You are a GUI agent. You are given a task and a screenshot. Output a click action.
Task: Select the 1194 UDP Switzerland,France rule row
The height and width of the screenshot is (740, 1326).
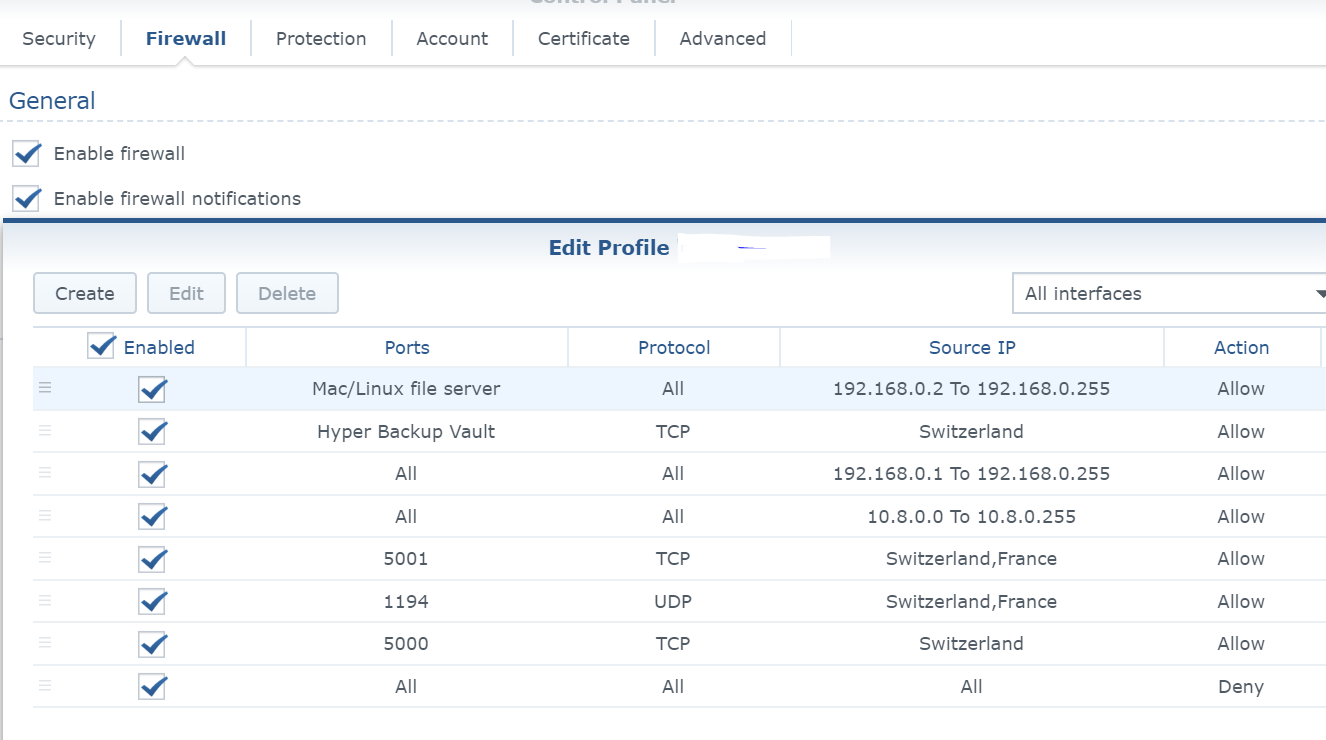pos(670,602)
